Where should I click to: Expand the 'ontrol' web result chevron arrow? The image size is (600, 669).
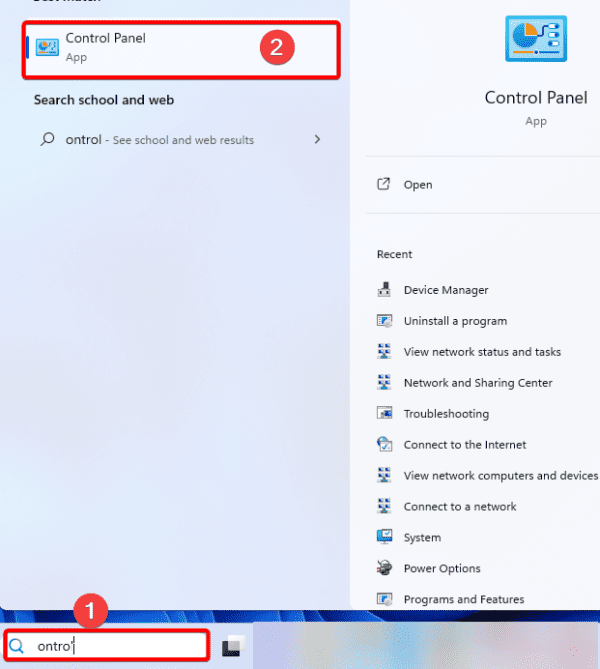coord(317,140)
